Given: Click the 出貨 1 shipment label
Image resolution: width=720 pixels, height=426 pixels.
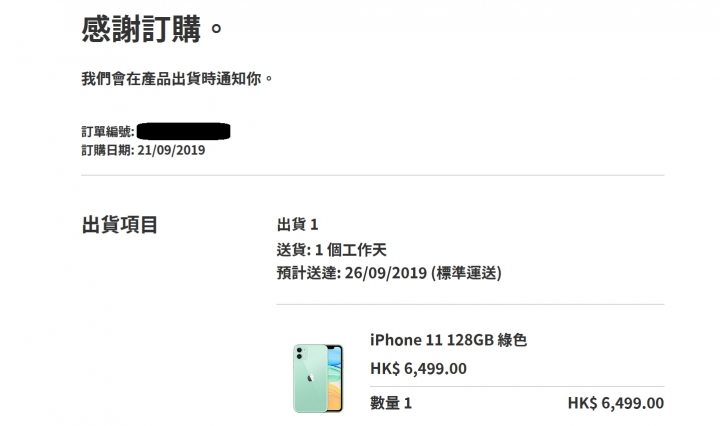Looking at the screenshot, I should click(298, 224).
